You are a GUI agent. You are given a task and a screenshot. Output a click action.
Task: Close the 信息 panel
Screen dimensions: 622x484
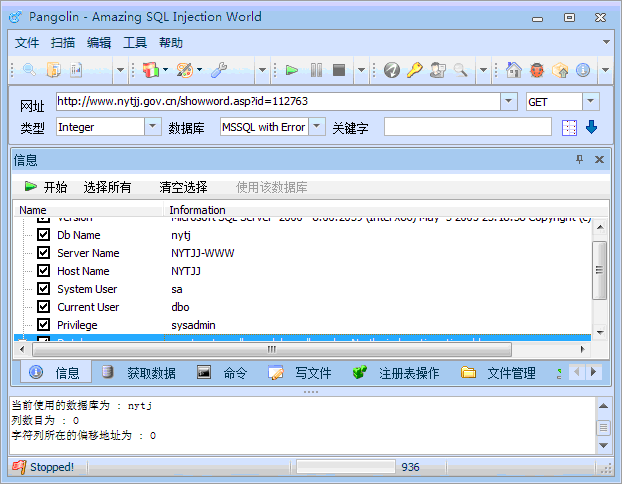point(599,159)
